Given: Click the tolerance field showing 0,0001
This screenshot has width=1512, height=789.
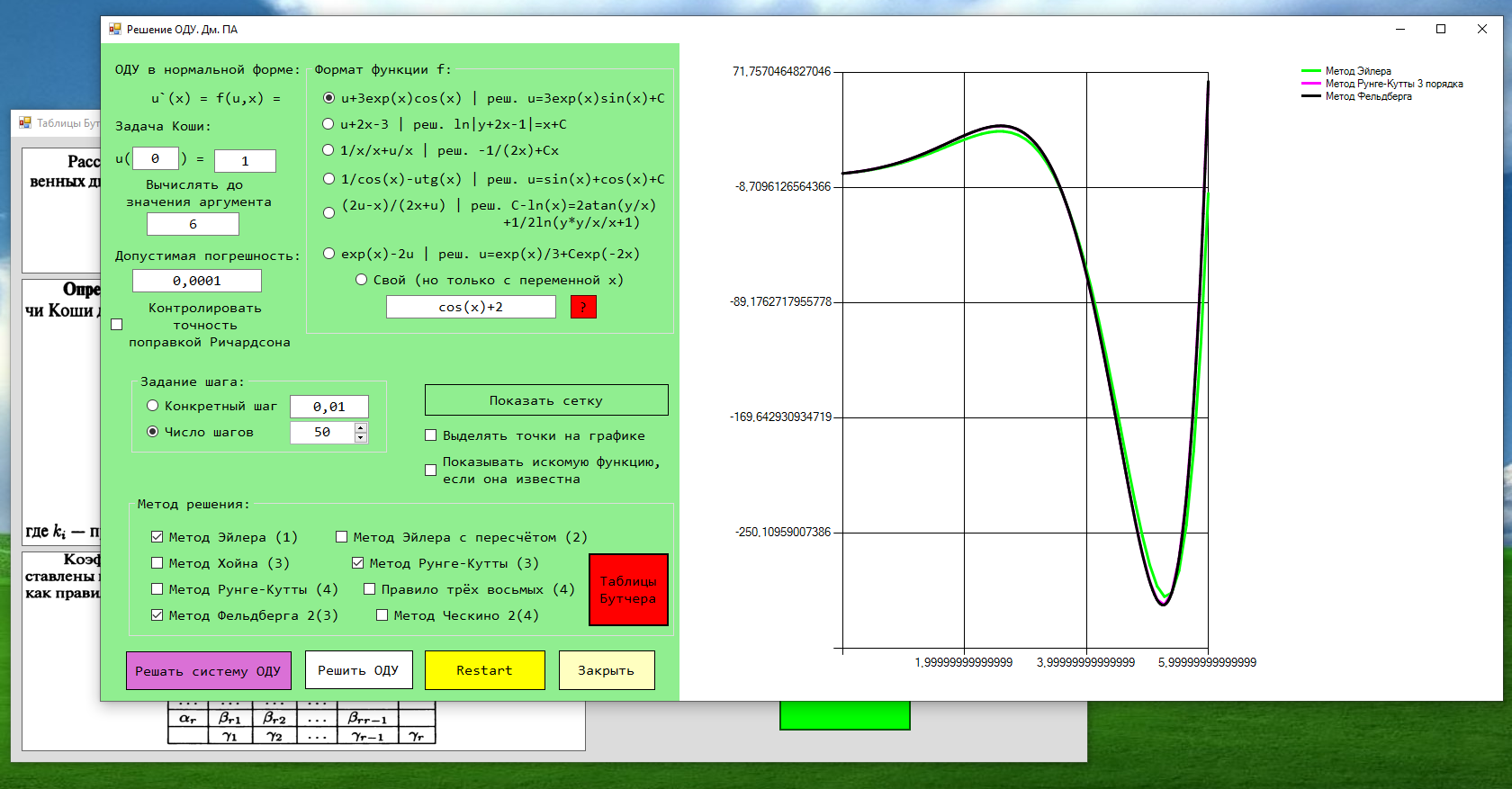Looking at the screenshot, I should 197,281.
